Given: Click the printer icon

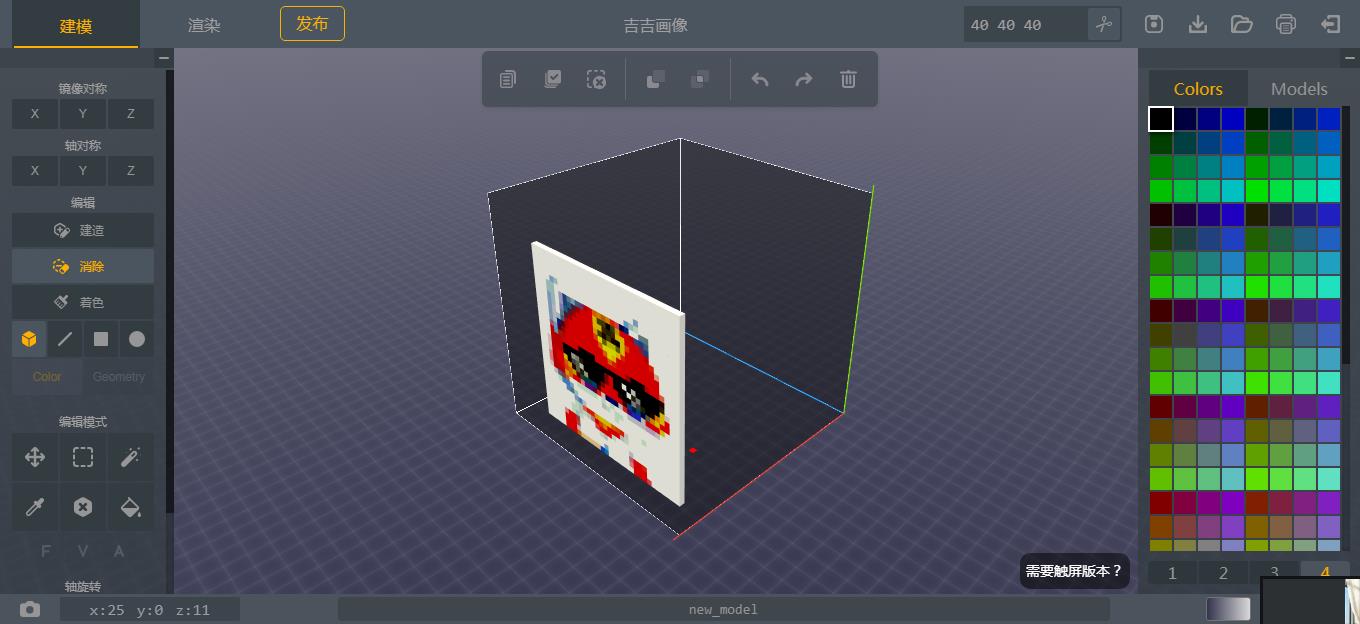Looking at the screenshot, I should click(x=1286, y=24).
